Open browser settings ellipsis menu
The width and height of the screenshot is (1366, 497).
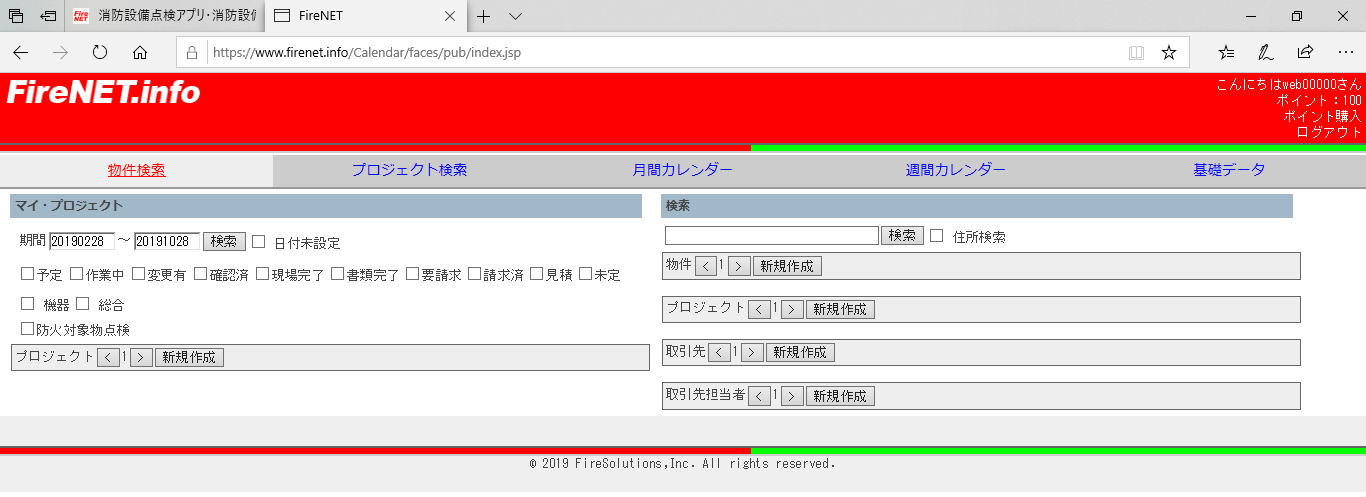pyautogui.click(x=1345, y=52)
